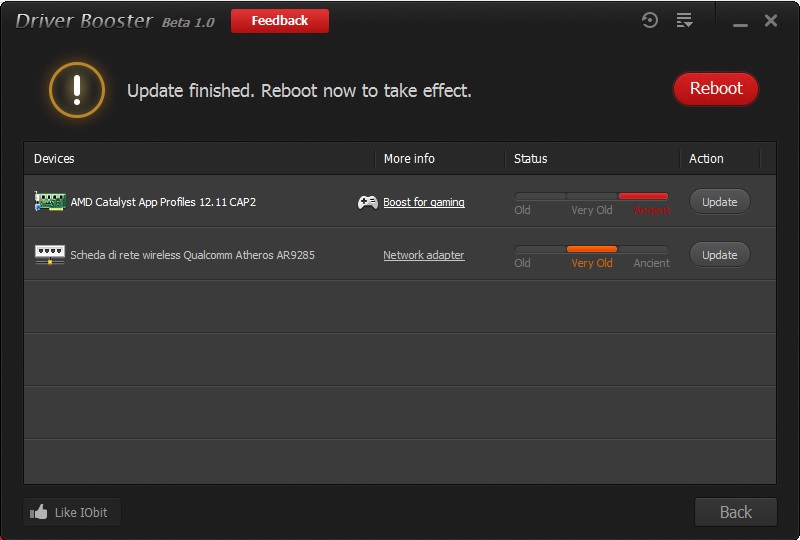Click the Back button
800x540 pixels.
pos(736,512)
